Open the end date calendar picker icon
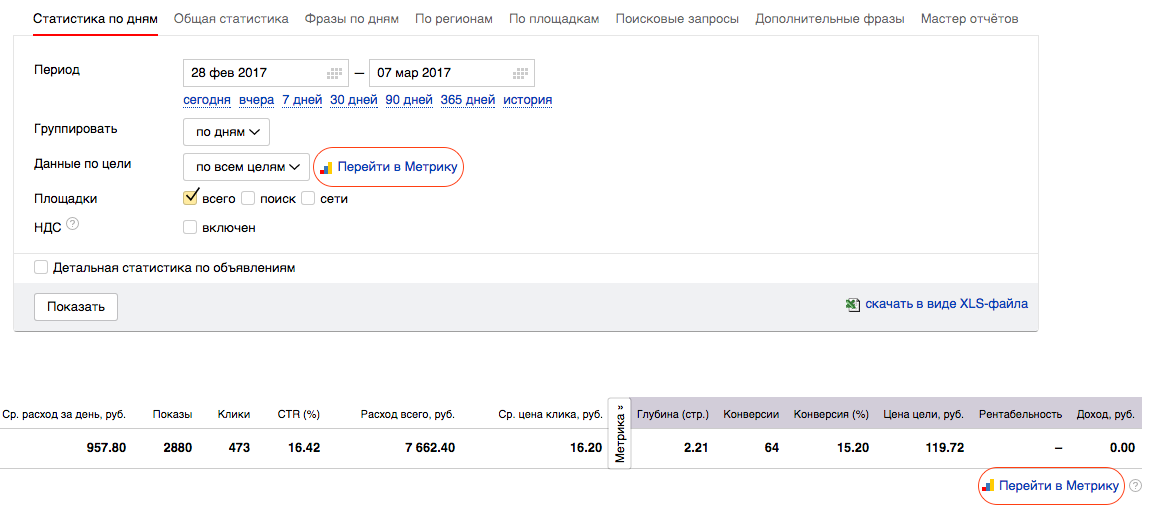 coord(520,73)
